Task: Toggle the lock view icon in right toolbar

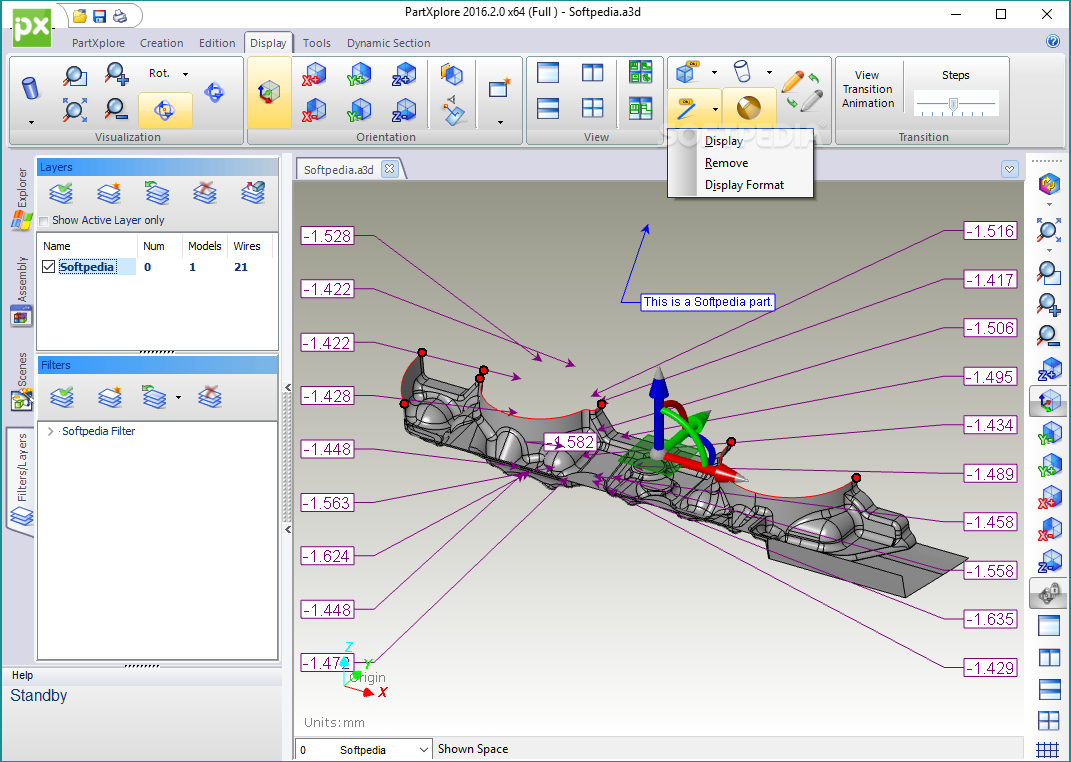Action: coord(1048,593)
